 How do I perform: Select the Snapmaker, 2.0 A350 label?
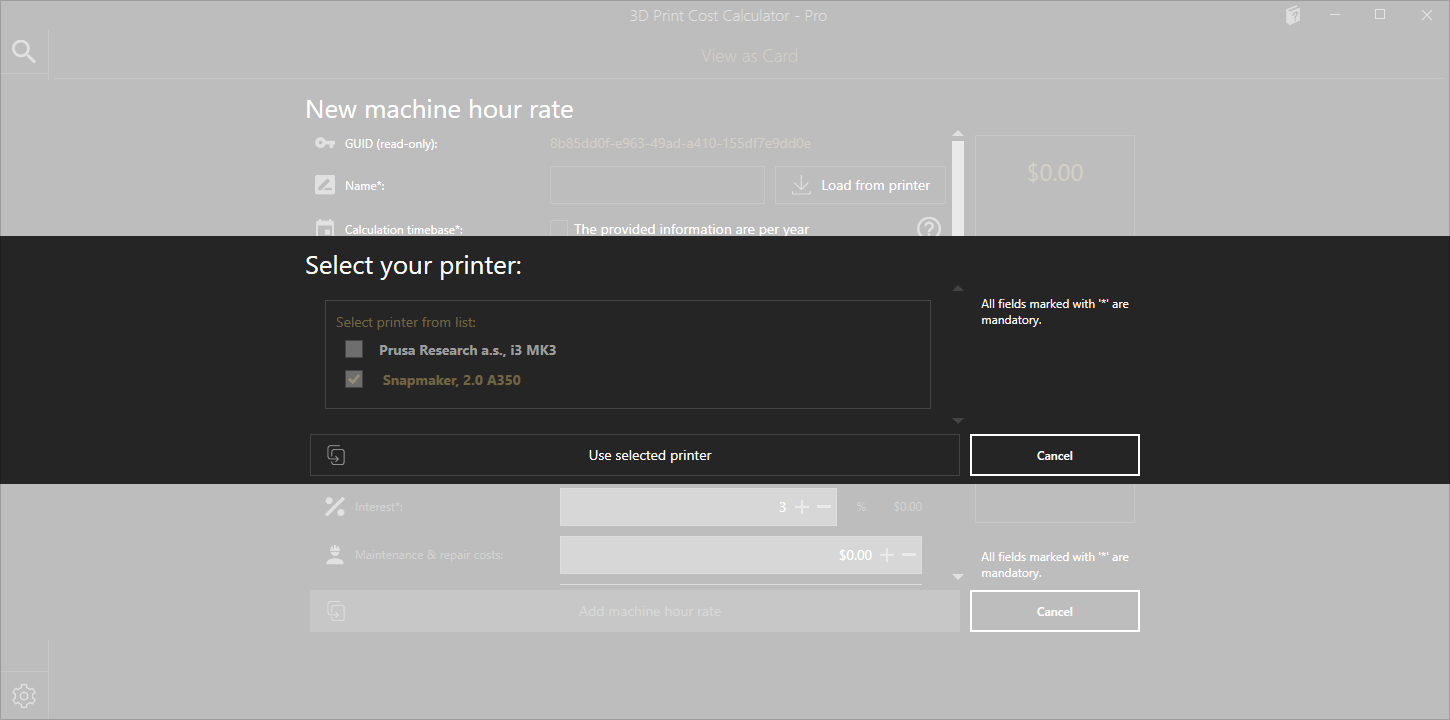coord(452,380)
